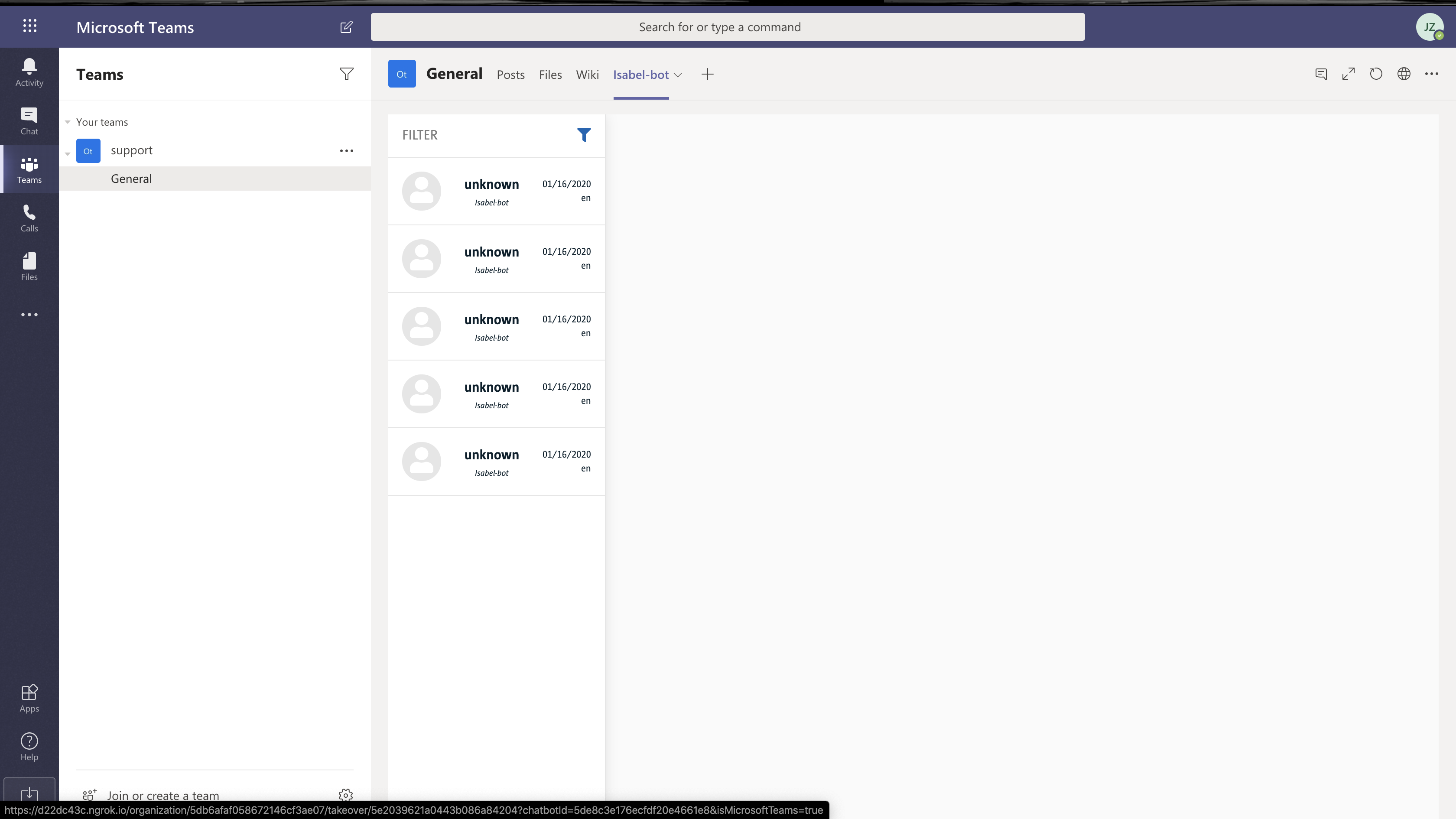Reload the tab with refresh icon
The height and width of the screenshot is (819, 1456).
[x=1376, y=74]
